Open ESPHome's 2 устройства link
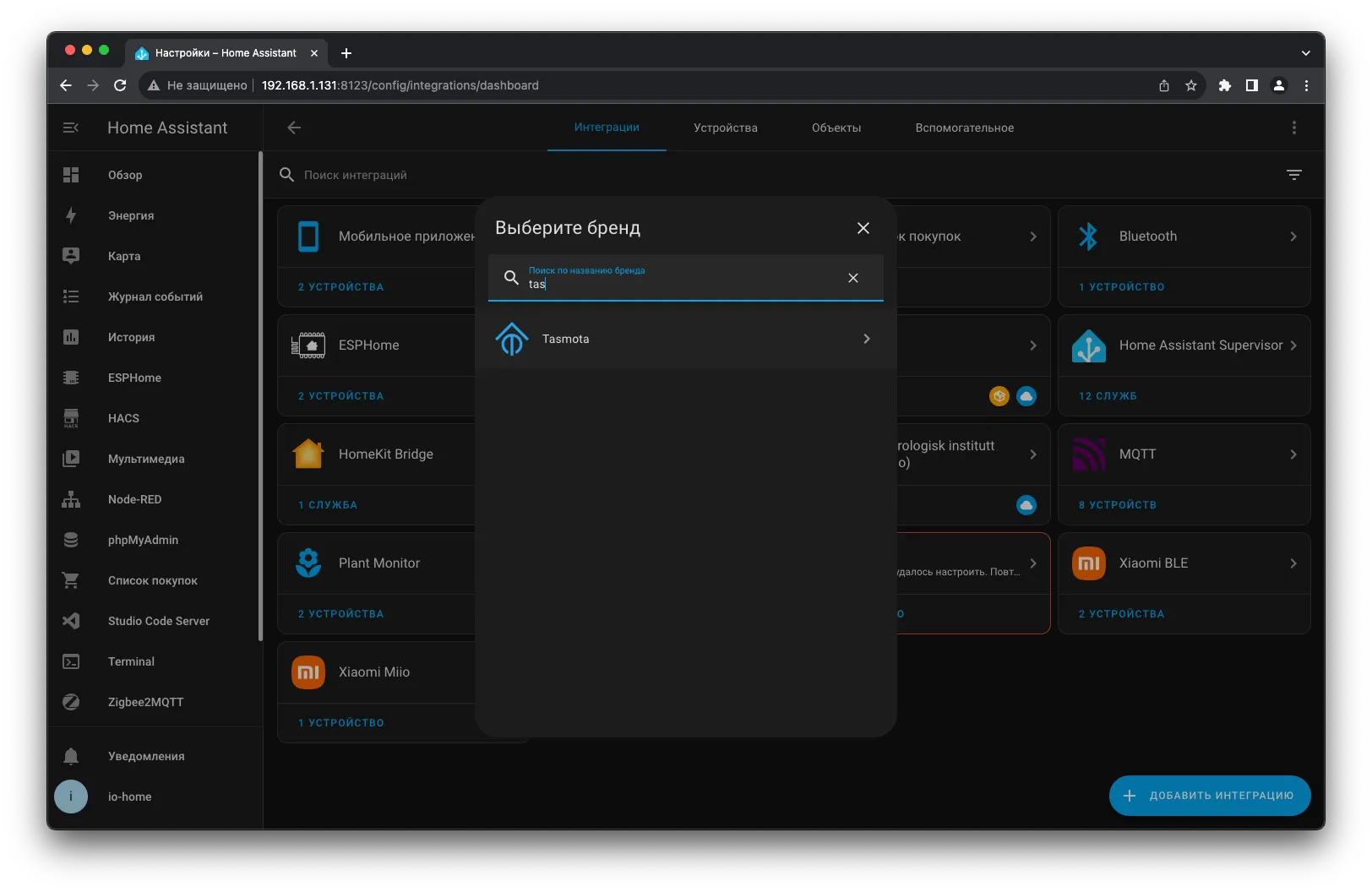This screenshot has width=1372, height=892. coord(341,396)
